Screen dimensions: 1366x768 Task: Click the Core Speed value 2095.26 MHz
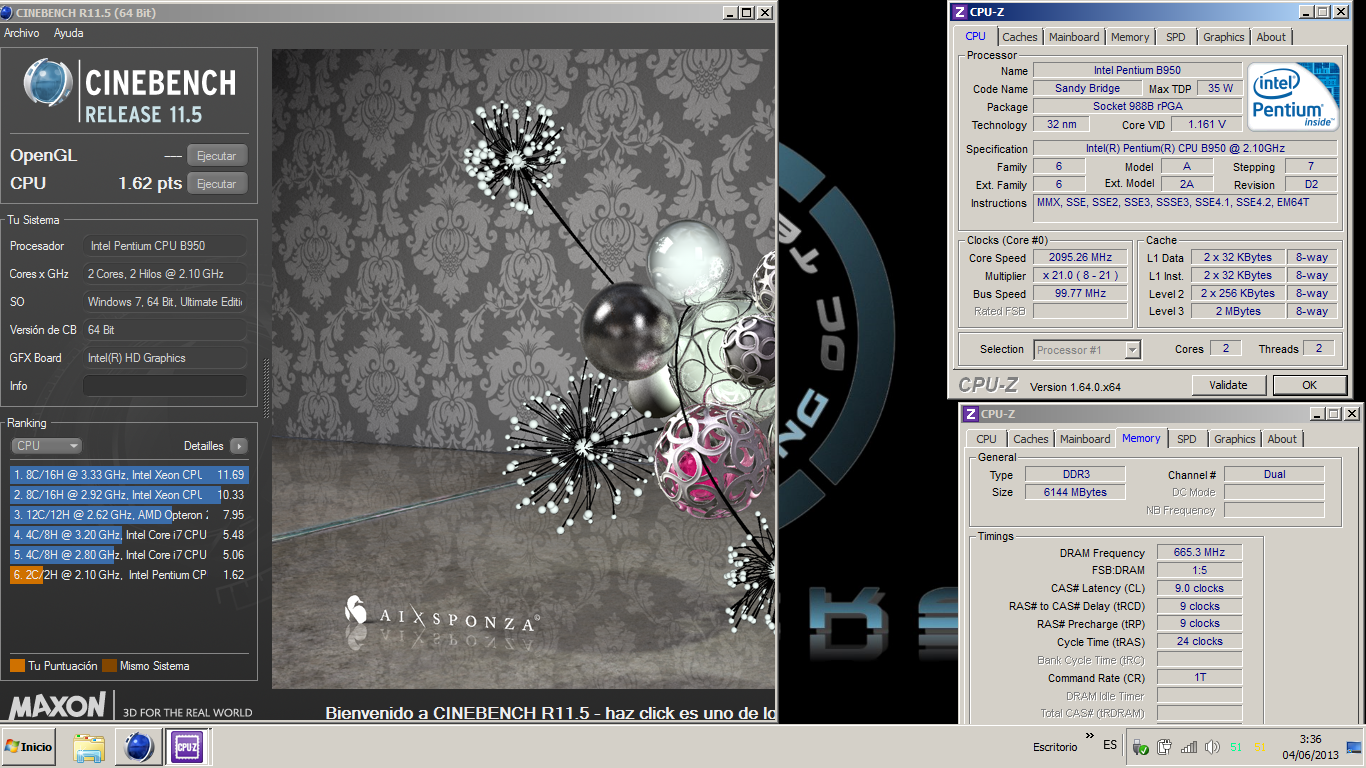(x=1080, y=258)
